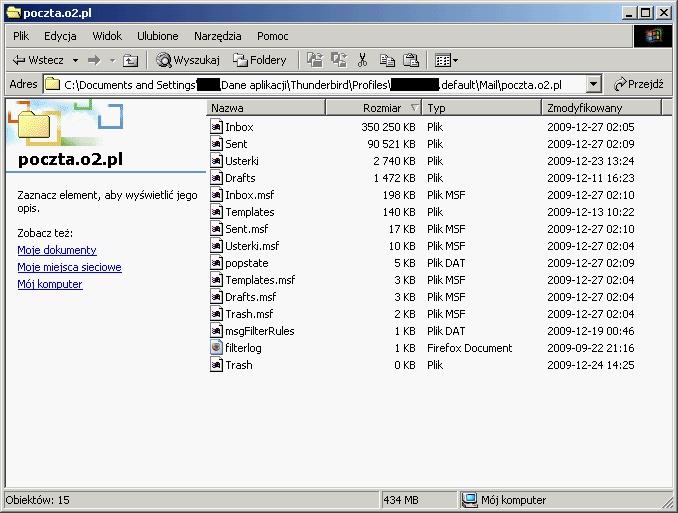Select the Inbox file icon
678x513 pixels.
click(x=216, y=127)
